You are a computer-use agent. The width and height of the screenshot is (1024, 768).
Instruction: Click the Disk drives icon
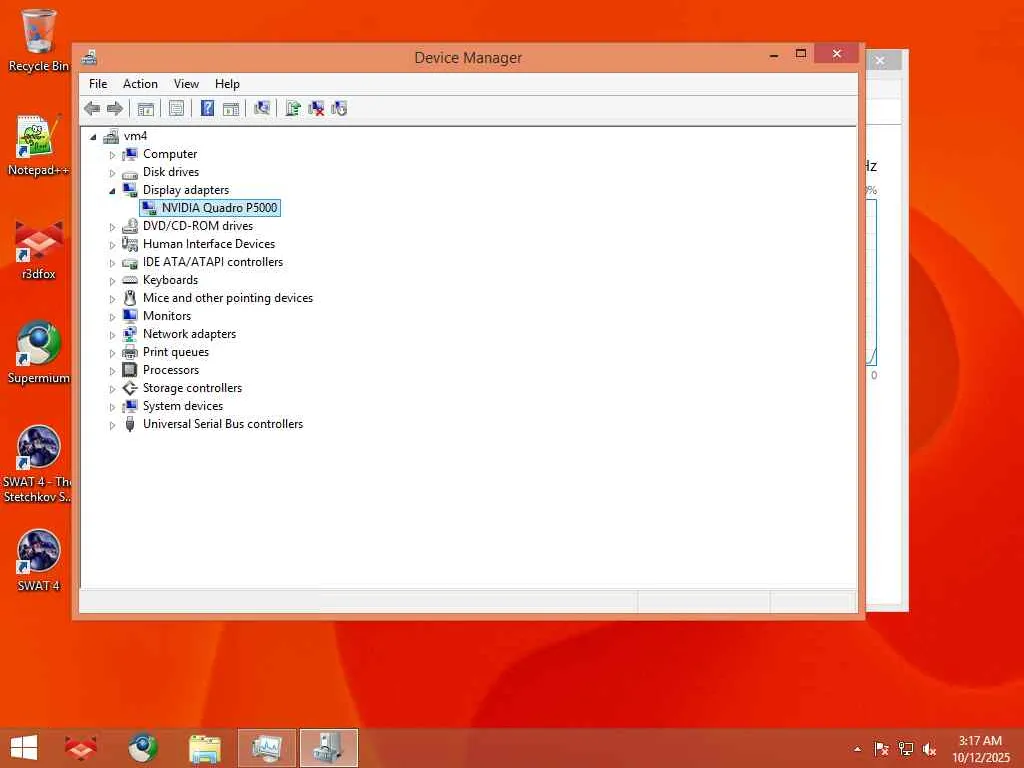(130, 173)
